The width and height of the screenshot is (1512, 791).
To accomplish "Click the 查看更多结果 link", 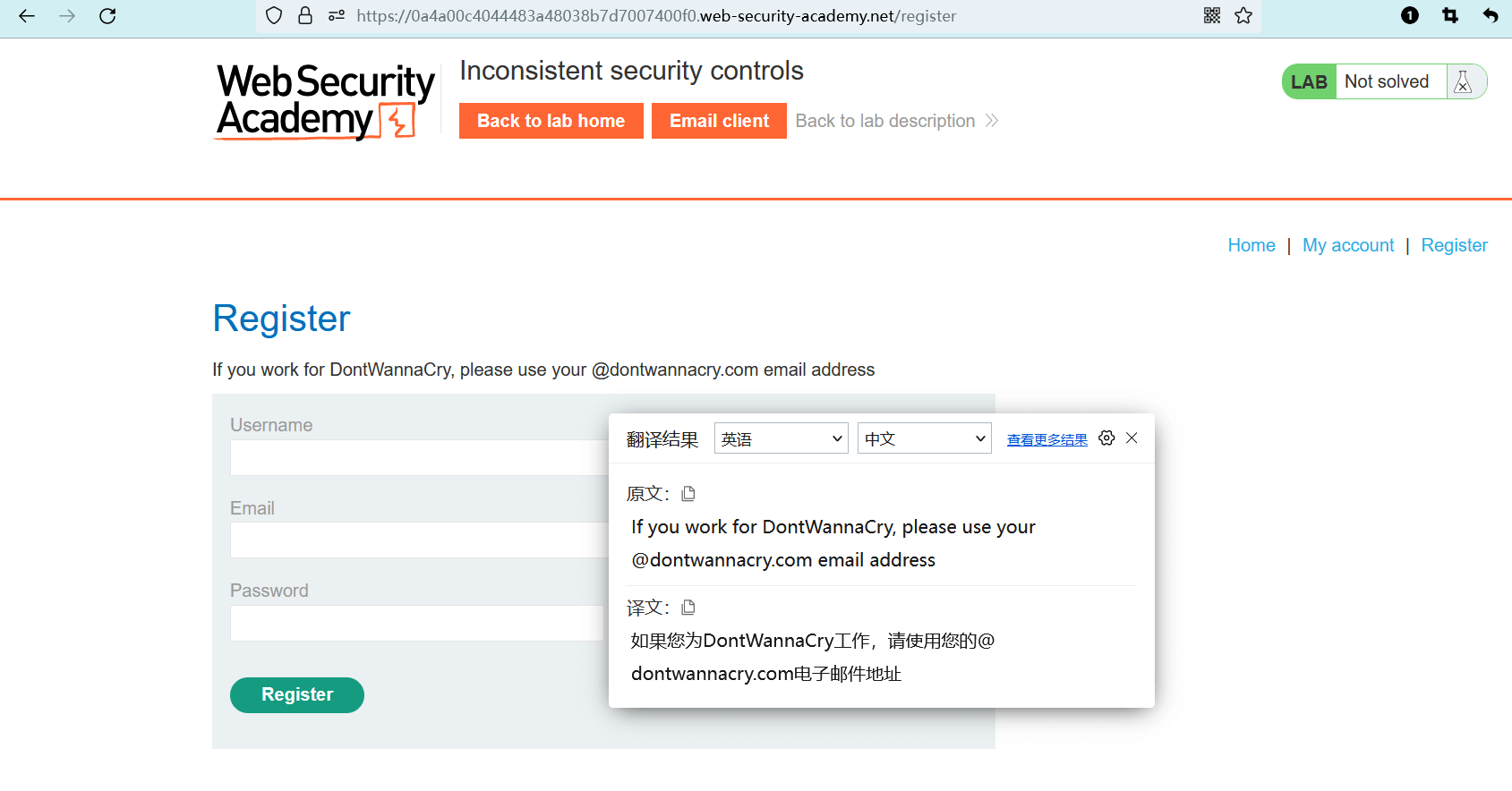I will point(1046,439).
